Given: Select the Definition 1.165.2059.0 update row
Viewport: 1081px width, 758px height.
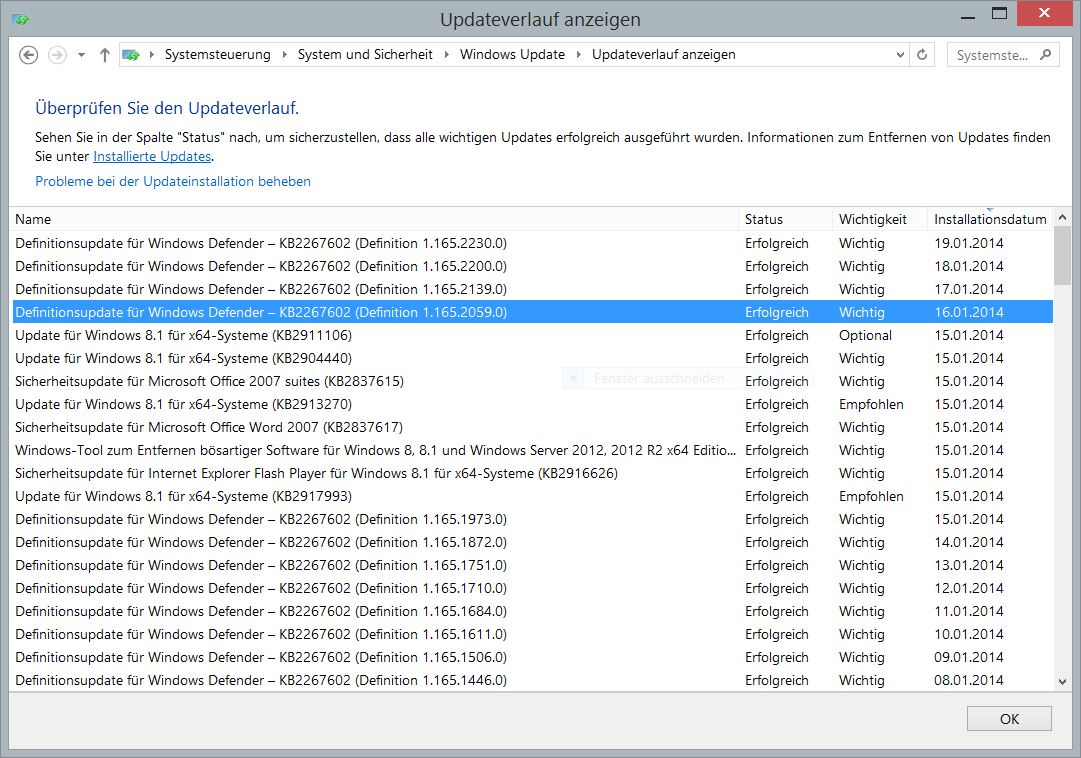Looking at the screenshot, I should (532, 312).
